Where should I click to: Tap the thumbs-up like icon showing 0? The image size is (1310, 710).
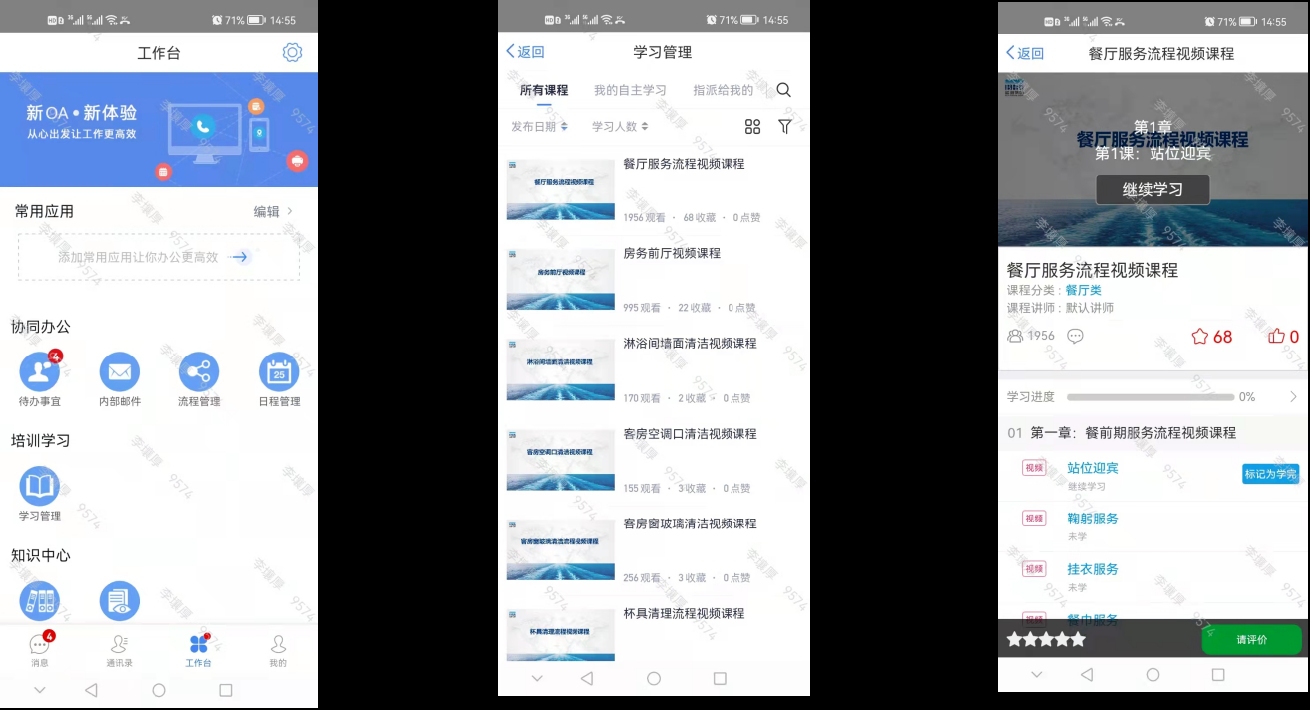[x=1277, y=337]
